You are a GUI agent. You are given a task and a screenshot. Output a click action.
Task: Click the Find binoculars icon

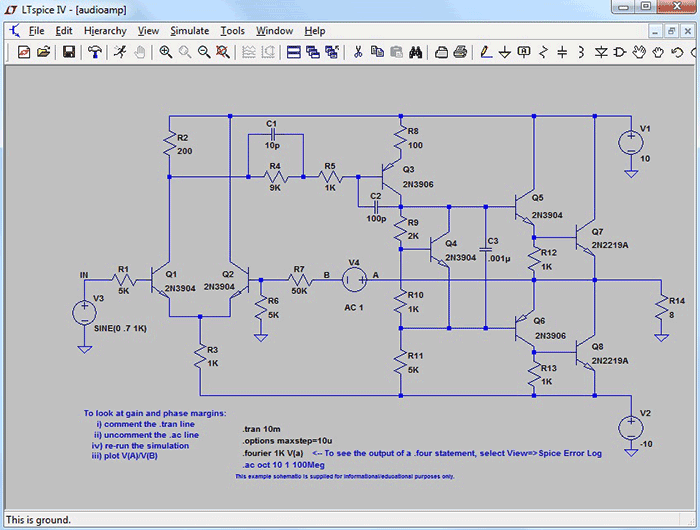click(416, 52)
